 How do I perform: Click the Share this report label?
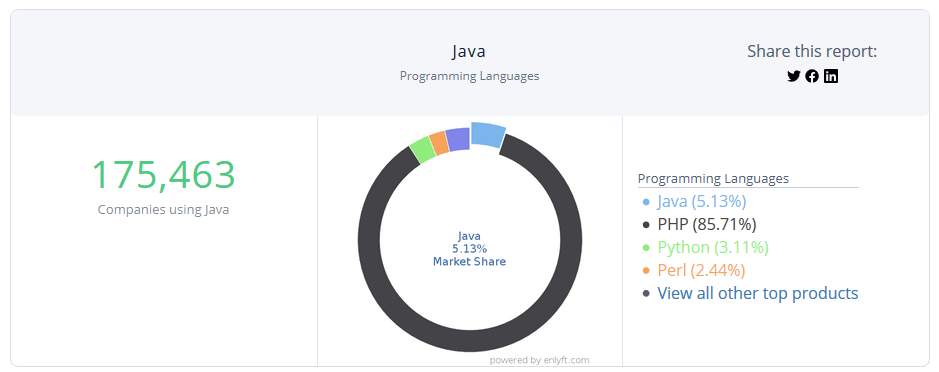812,52
